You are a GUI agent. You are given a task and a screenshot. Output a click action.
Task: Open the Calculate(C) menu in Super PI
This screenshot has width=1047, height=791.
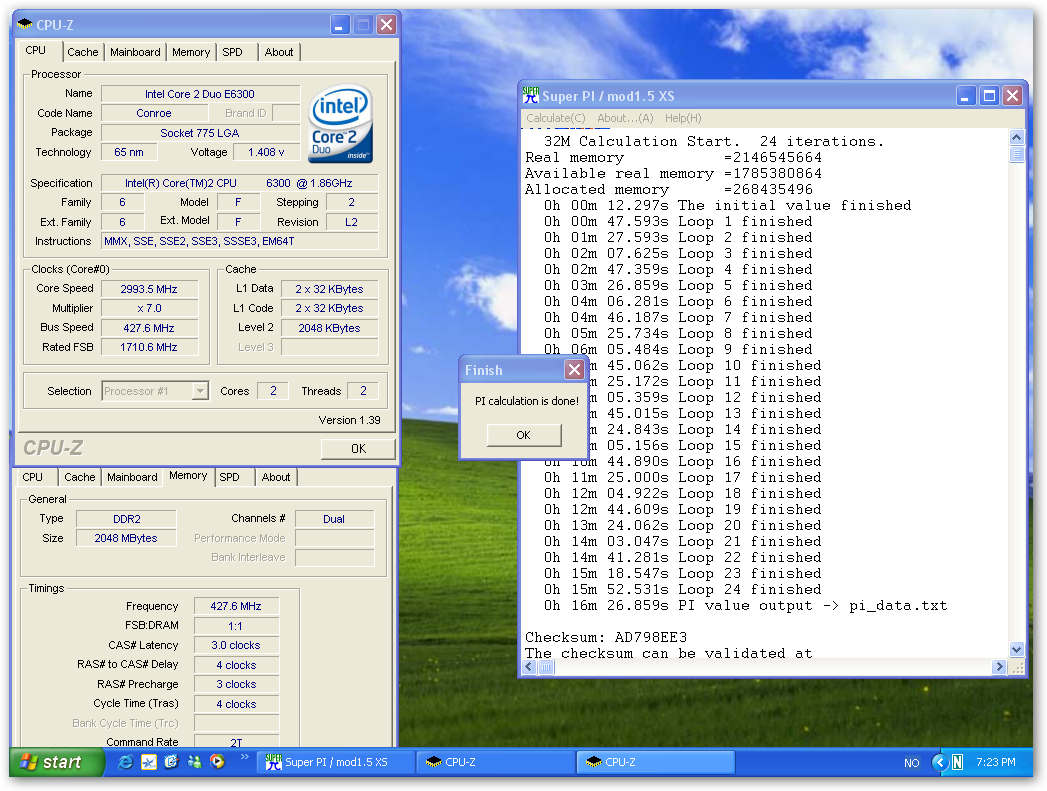tap(556, 118)
